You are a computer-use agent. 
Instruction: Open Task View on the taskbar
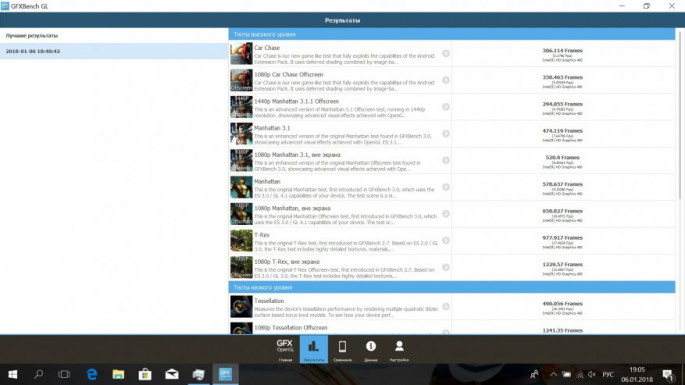point(64,375)
